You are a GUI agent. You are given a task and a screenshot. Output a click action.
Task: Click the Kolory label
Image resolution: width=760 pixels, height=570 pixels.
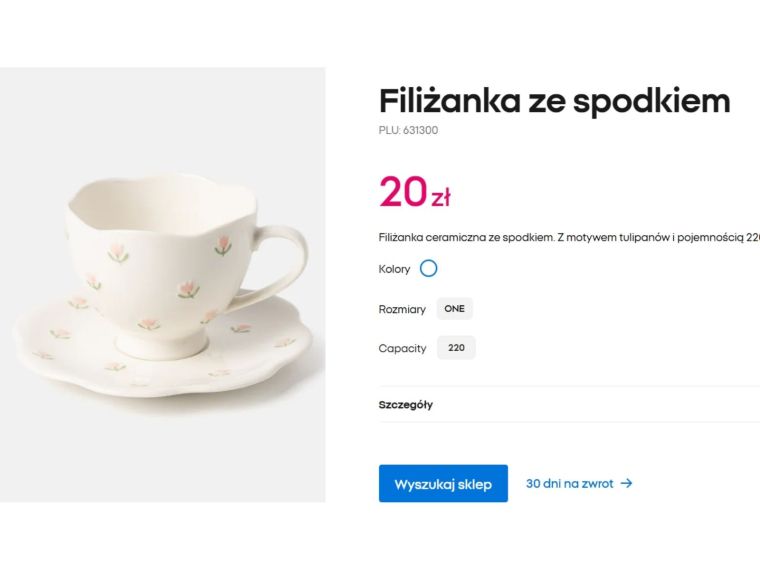point(394,269)
